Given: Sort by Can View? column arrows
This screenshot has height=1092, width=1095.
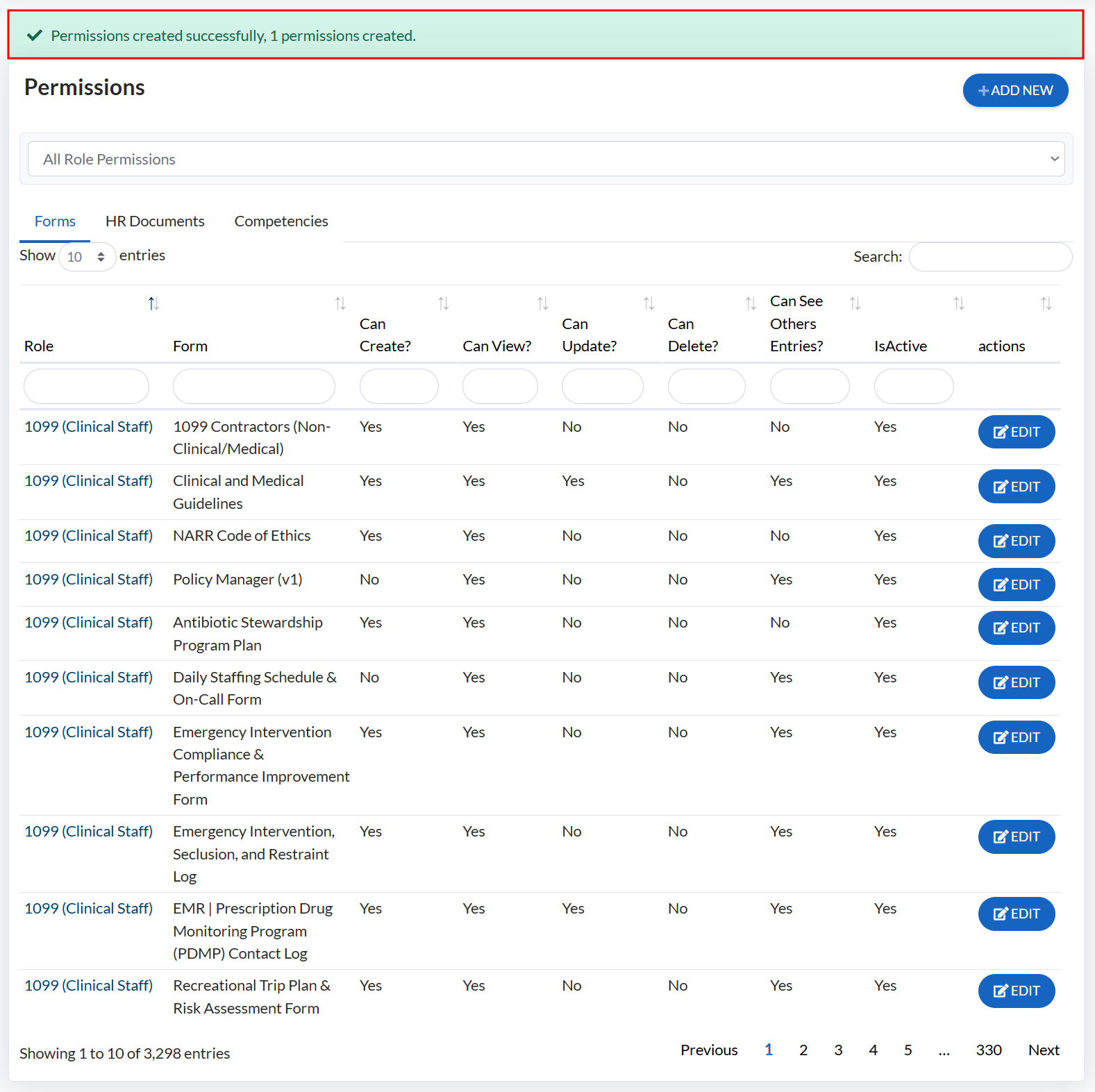Looking at the screenshot, I should click(x=542, y=303).
